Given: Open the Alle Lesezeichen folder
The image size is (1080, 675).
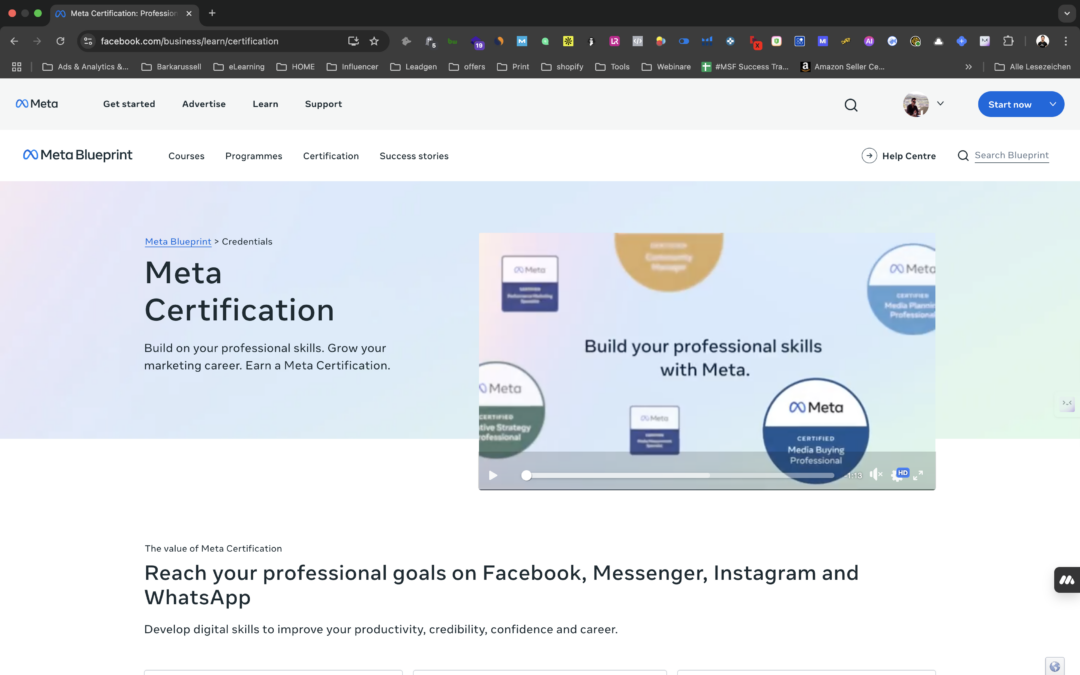Looking at the screenshot, I should tap(1032, 67).
